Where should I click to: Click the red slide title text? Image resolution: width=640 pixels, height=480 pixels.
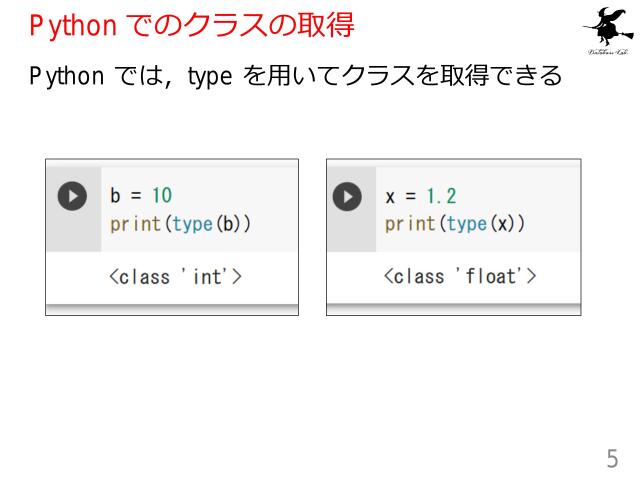tap(191, 25)
